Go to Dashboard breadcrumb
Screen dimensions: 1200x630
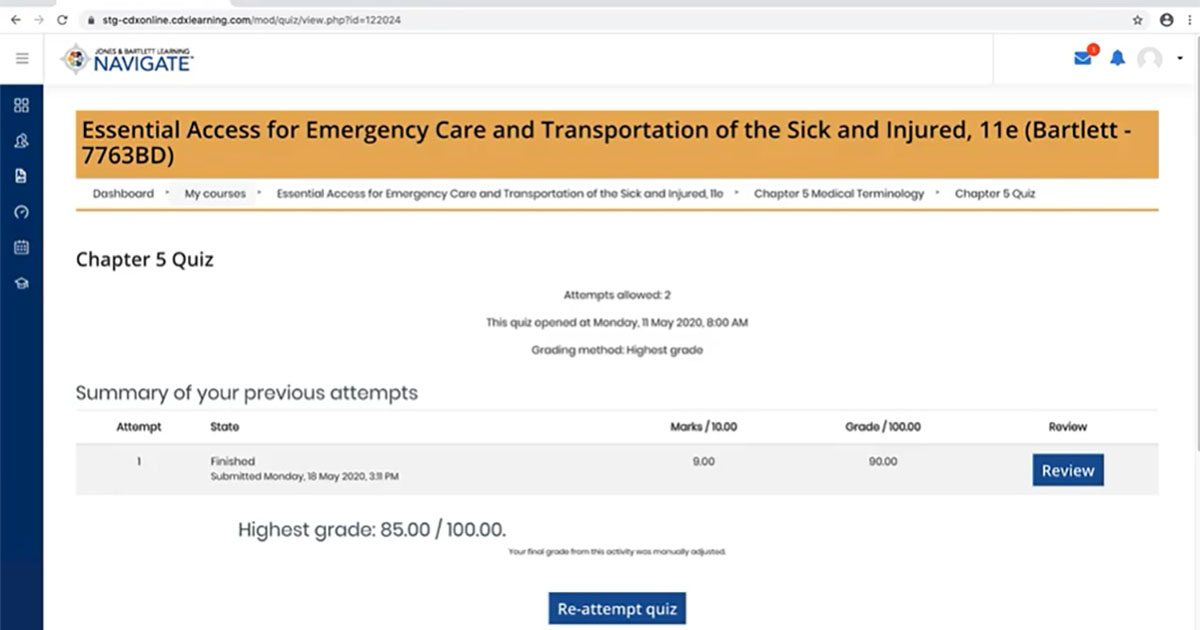[123, 194]
